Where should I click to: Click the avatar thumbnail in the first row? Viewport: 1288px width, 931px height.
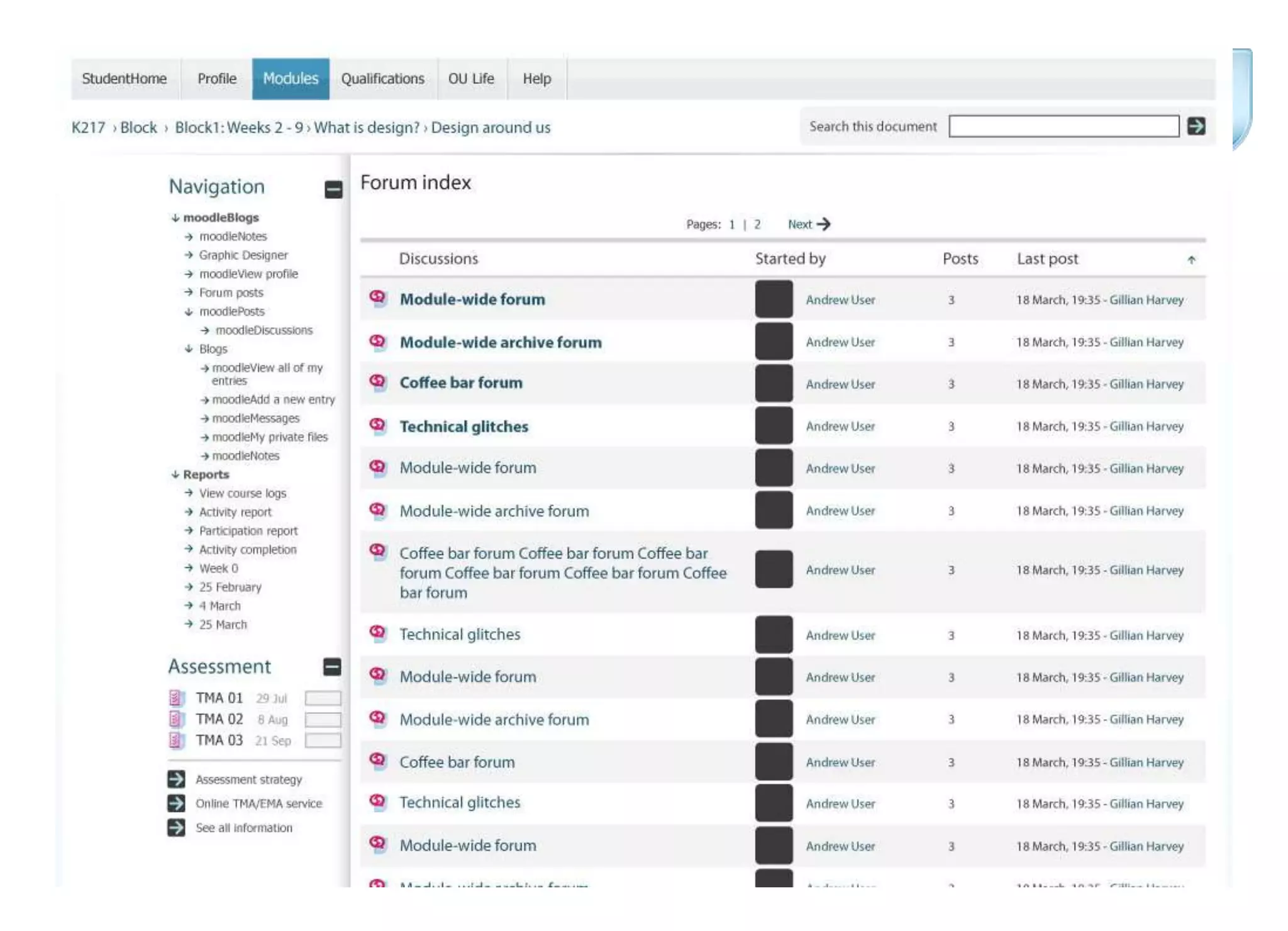click(x=774, y=299)
